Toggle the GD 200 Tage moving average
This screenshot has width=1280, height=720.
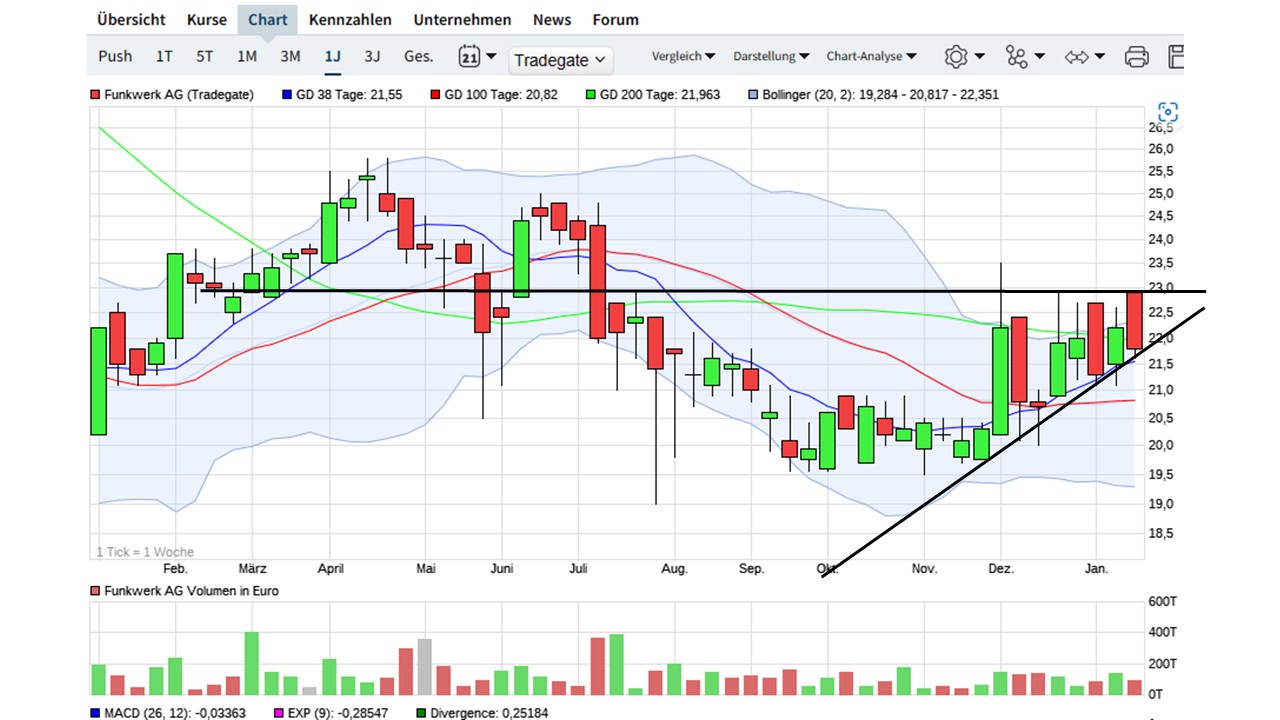pyautogui.click(x=653, y=95)
